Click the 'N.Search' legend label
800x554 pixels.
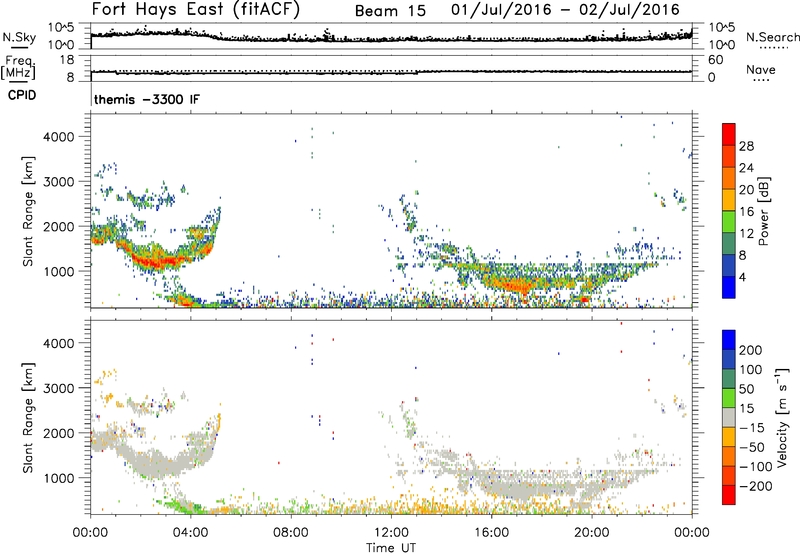pos(772,37)
